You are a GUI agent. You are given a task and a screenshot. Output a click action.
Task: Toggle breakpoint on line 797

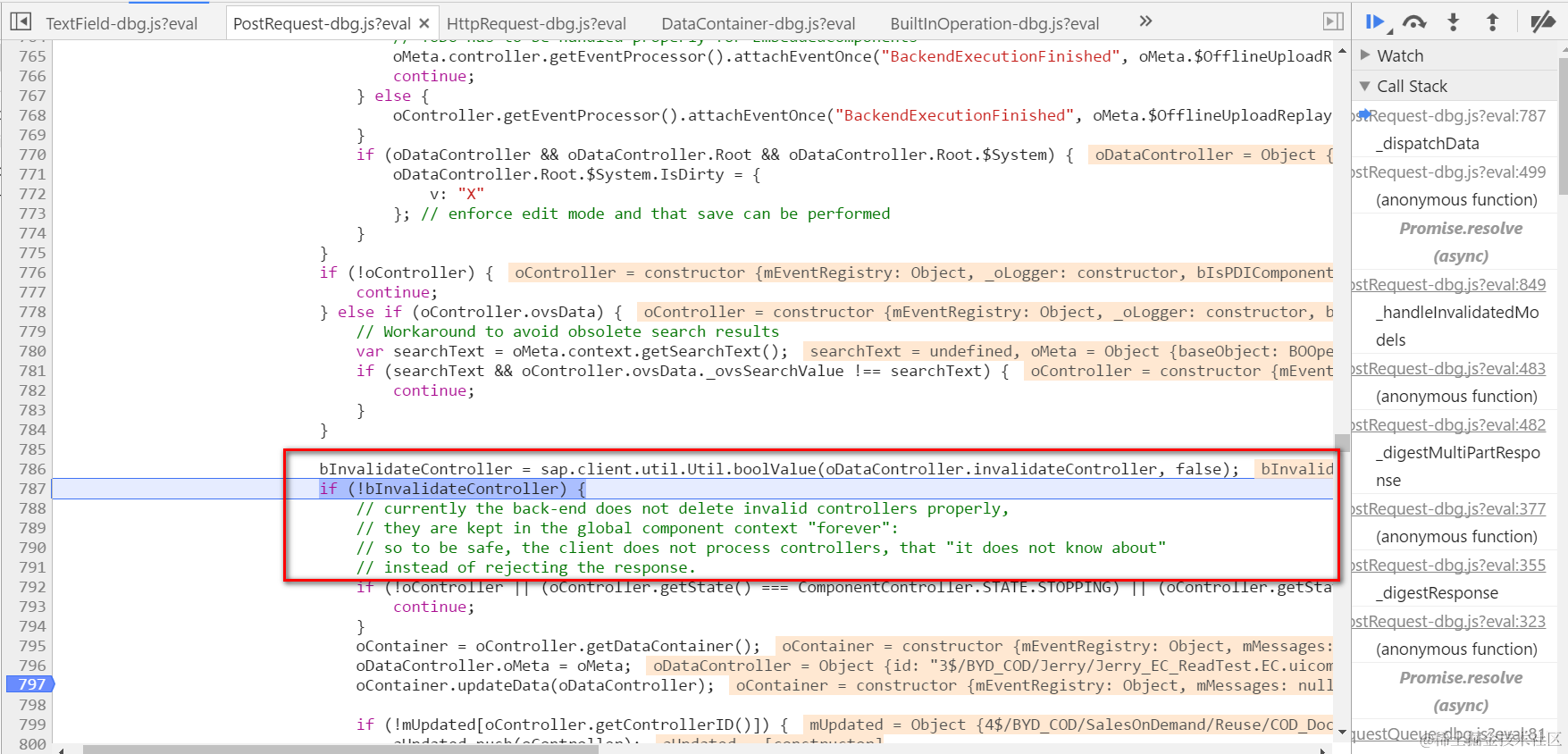click(30, 684)
